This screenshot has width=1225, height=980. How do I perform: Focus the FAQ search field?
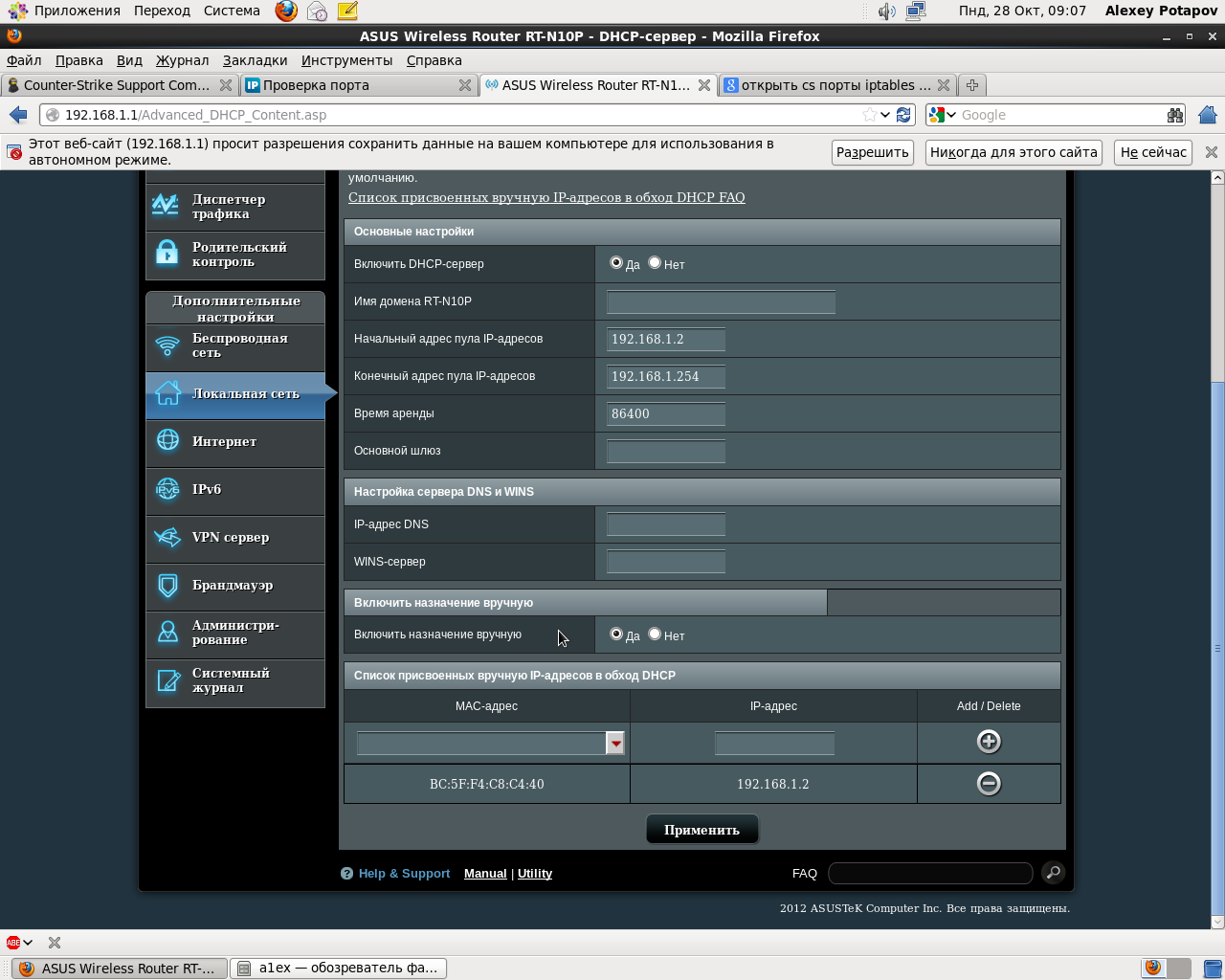click(930, 873)
